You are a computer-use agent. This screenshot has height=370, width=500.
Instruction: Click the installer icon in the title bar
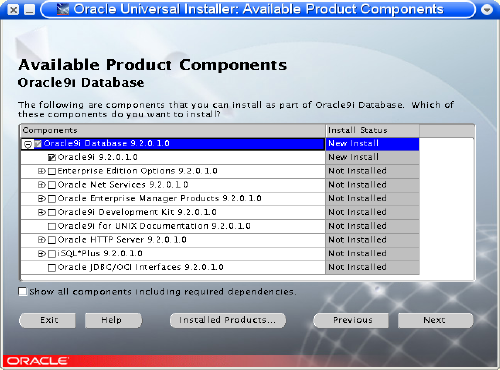(x=63, y=9)
